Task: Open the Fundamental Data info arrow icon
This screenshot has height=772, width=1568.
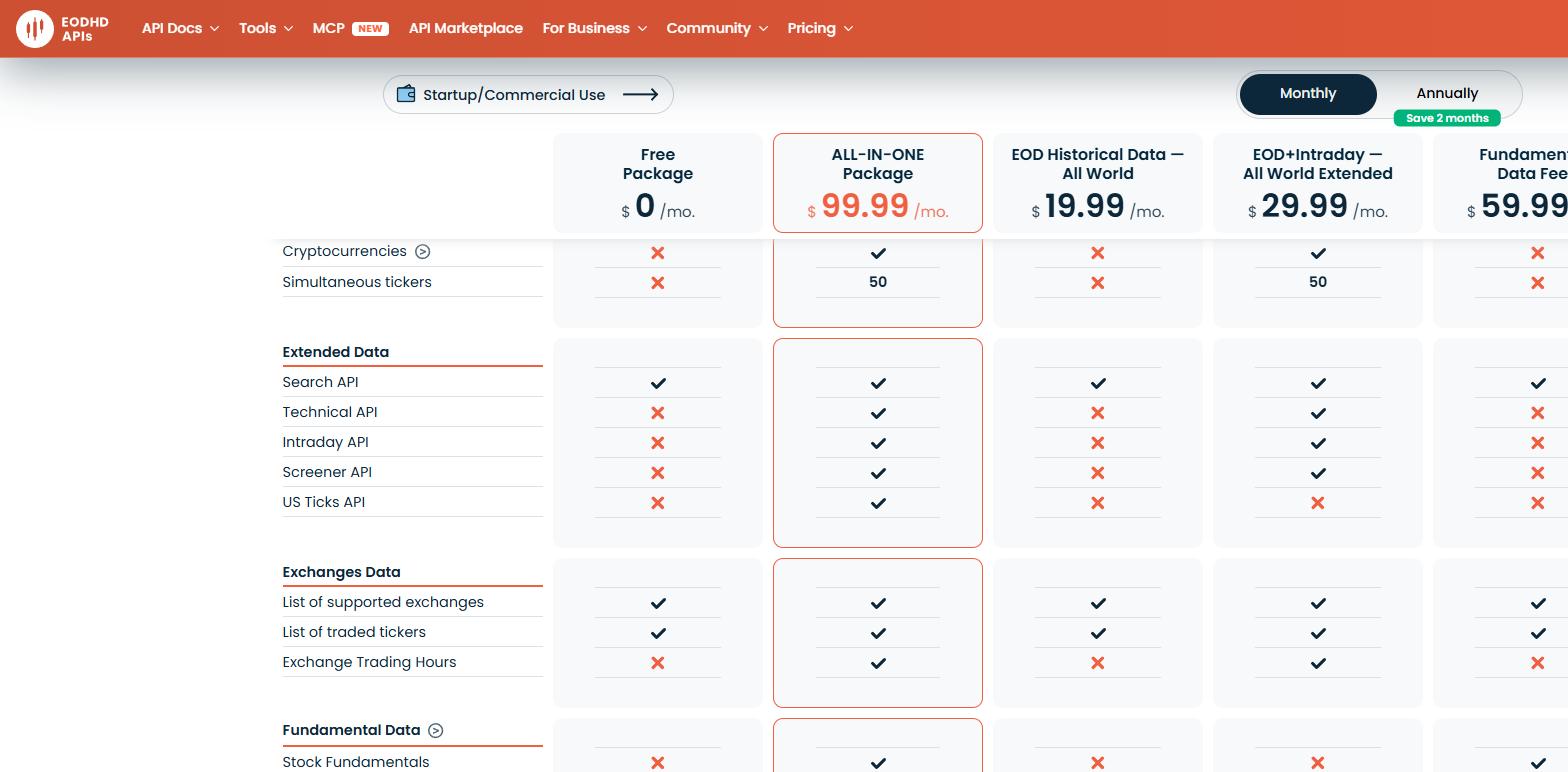Action: [436, 731]
